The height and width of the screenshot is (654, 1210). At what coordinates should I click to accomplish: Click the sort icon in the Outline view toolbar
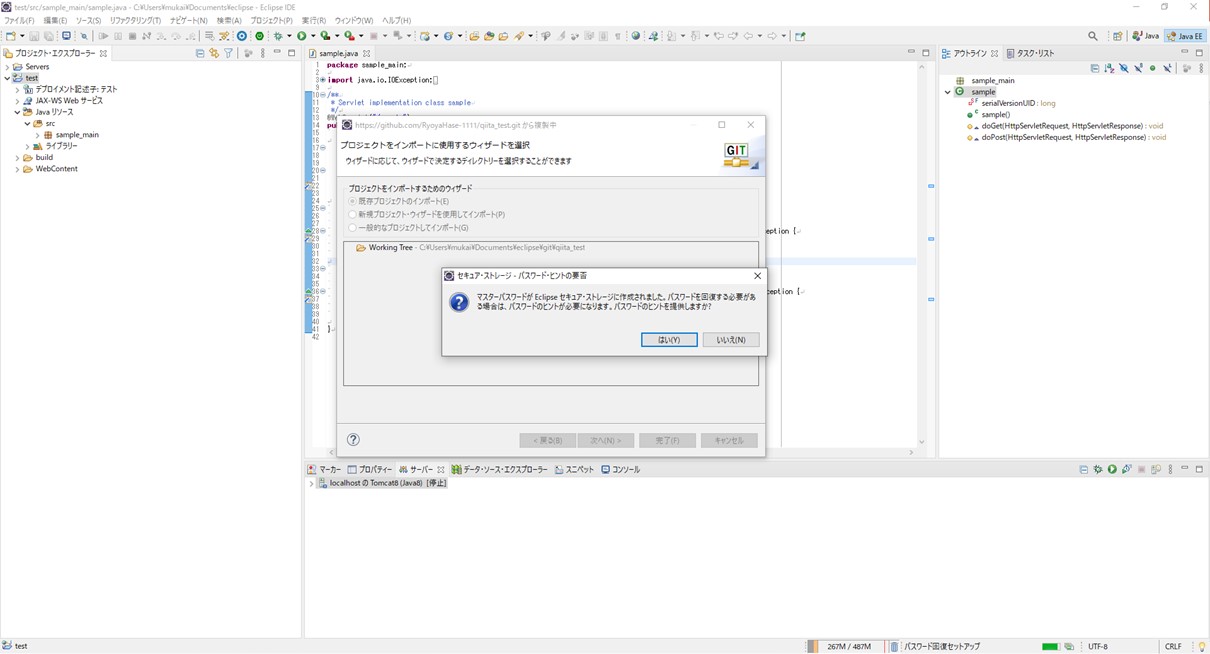point(1109,67)
